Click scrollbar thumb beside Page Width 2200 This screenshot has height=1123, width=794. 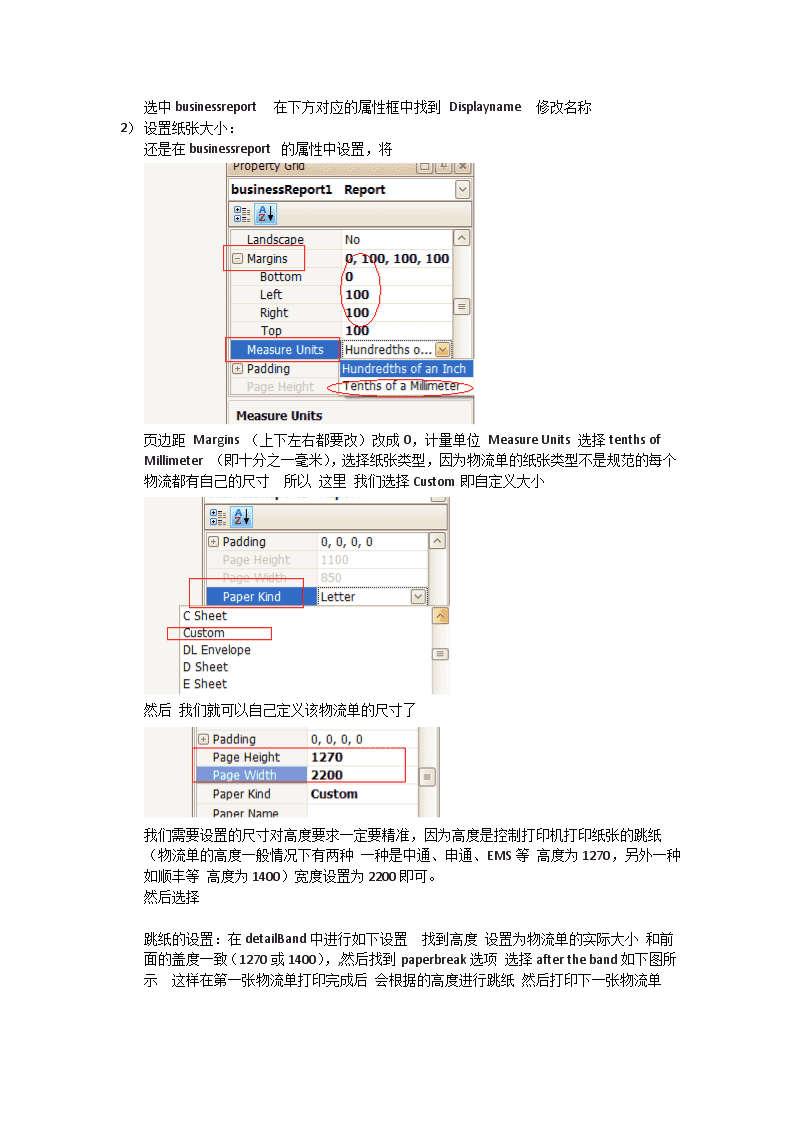[x=427, y=777]
